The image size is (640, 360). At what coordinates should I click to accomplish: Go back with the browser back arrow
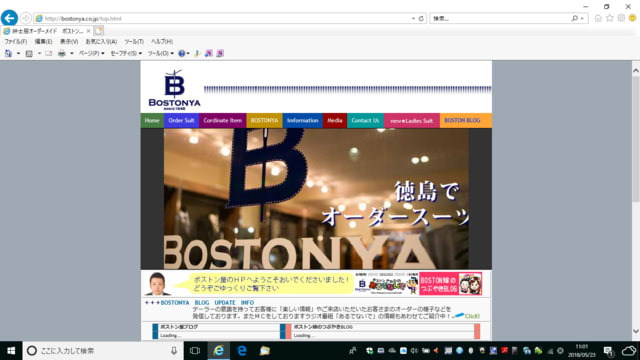9,18
